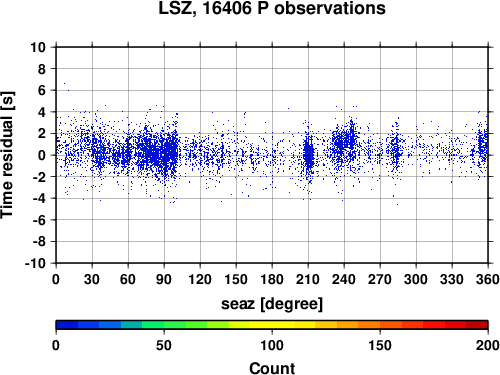
Task: Click the Count colorbar label
Action: pyautogui.click(x=272, y=368)
